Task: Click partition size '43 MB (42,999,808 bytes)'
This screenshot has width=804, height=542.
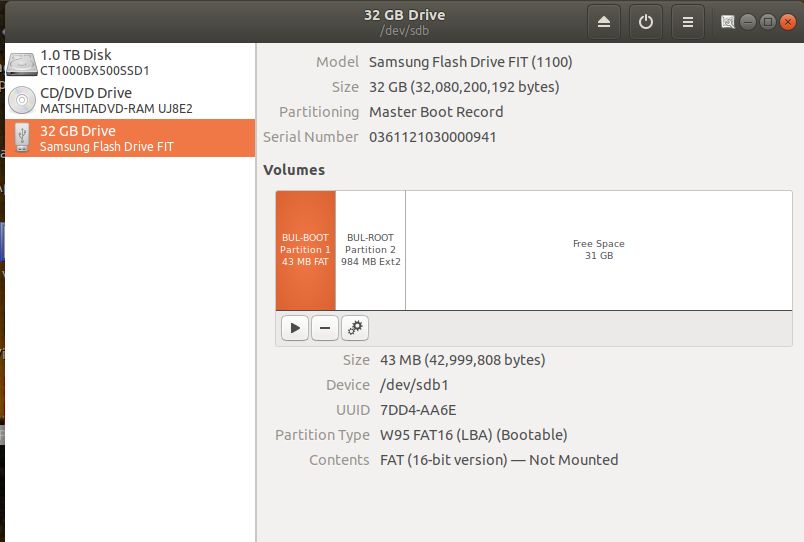Action: coord(463,360)
